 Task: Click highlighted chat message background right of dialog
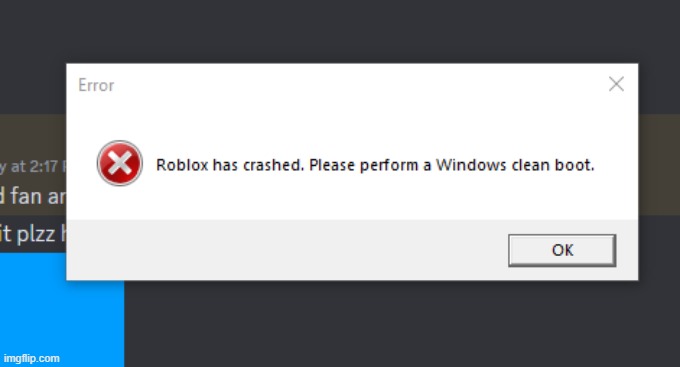coord(659,165)
